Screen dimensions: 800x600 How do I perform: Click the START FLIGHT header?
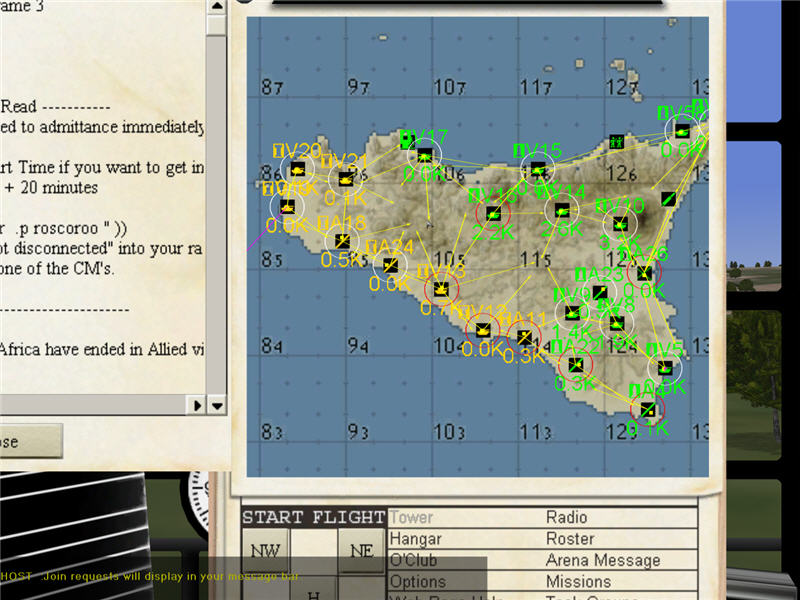pyautogui.click(x=314, y=517)
